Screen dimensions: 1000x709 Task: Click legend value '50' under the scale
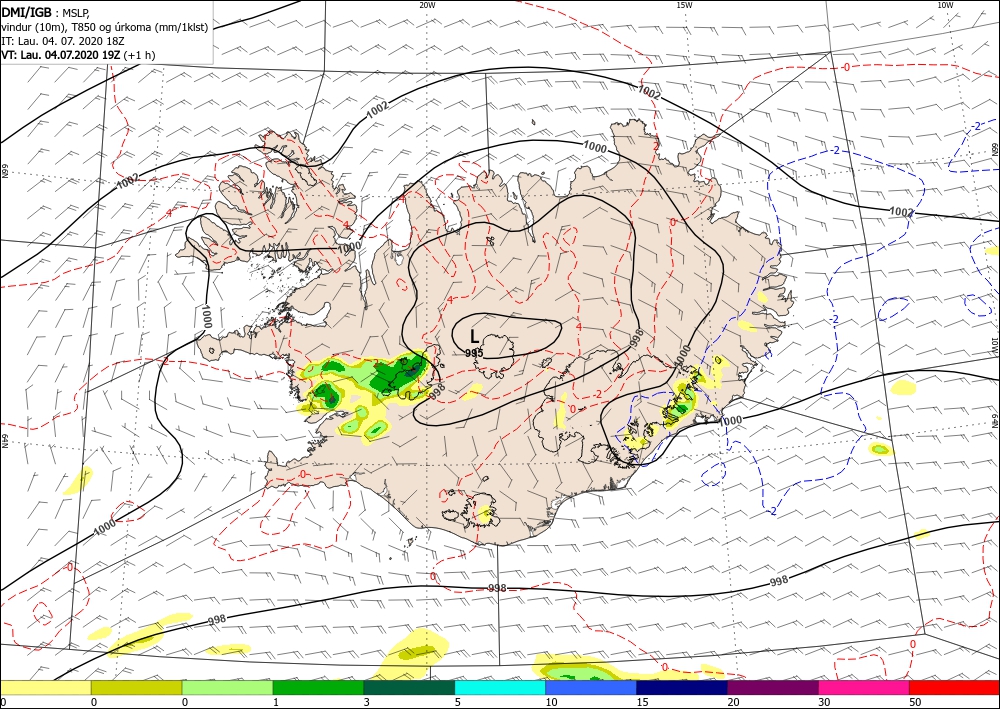915,702
